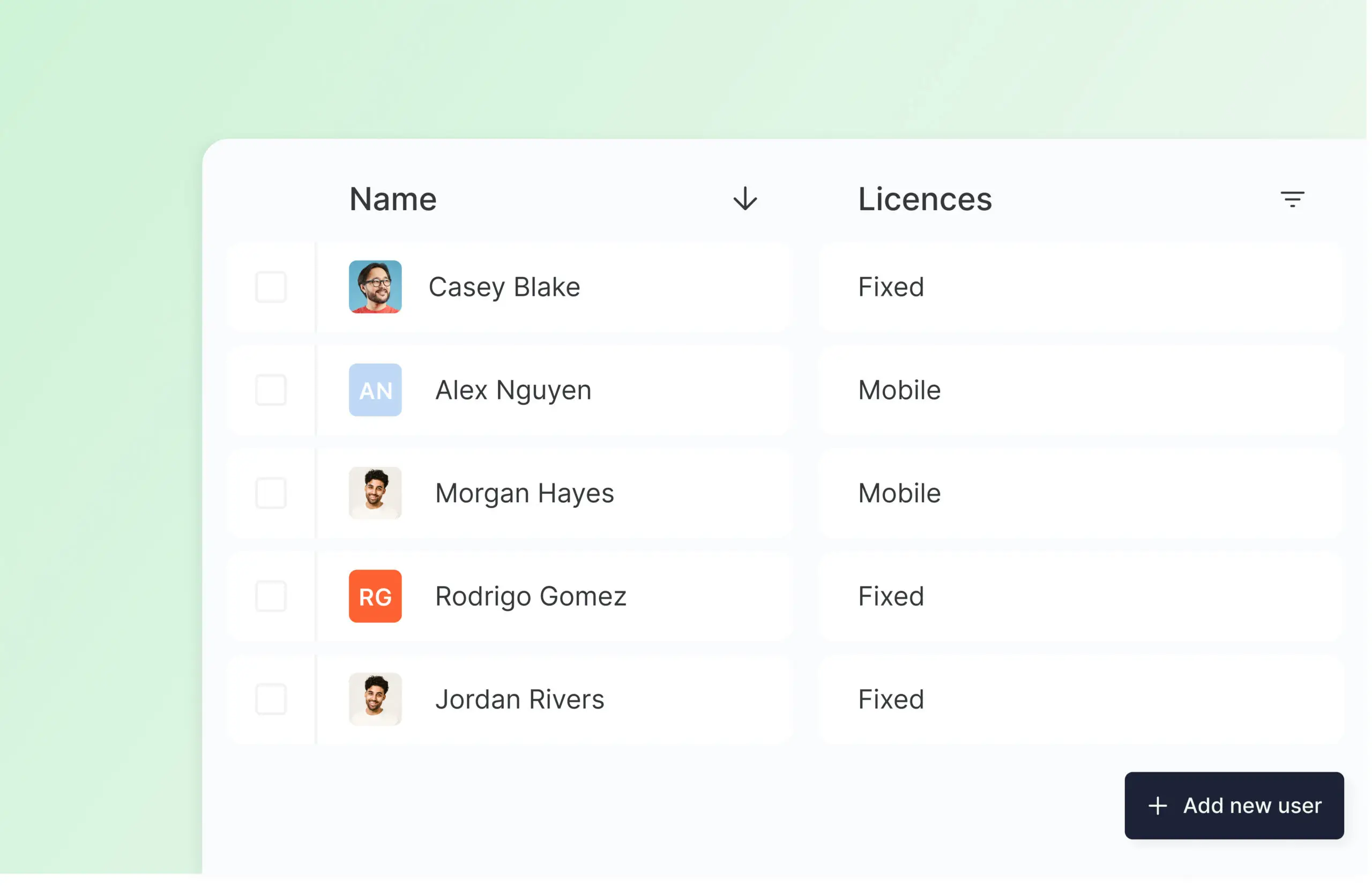Click Jordan Rivers' profile photo
The image size is (1372, 887).
point(375,699)
